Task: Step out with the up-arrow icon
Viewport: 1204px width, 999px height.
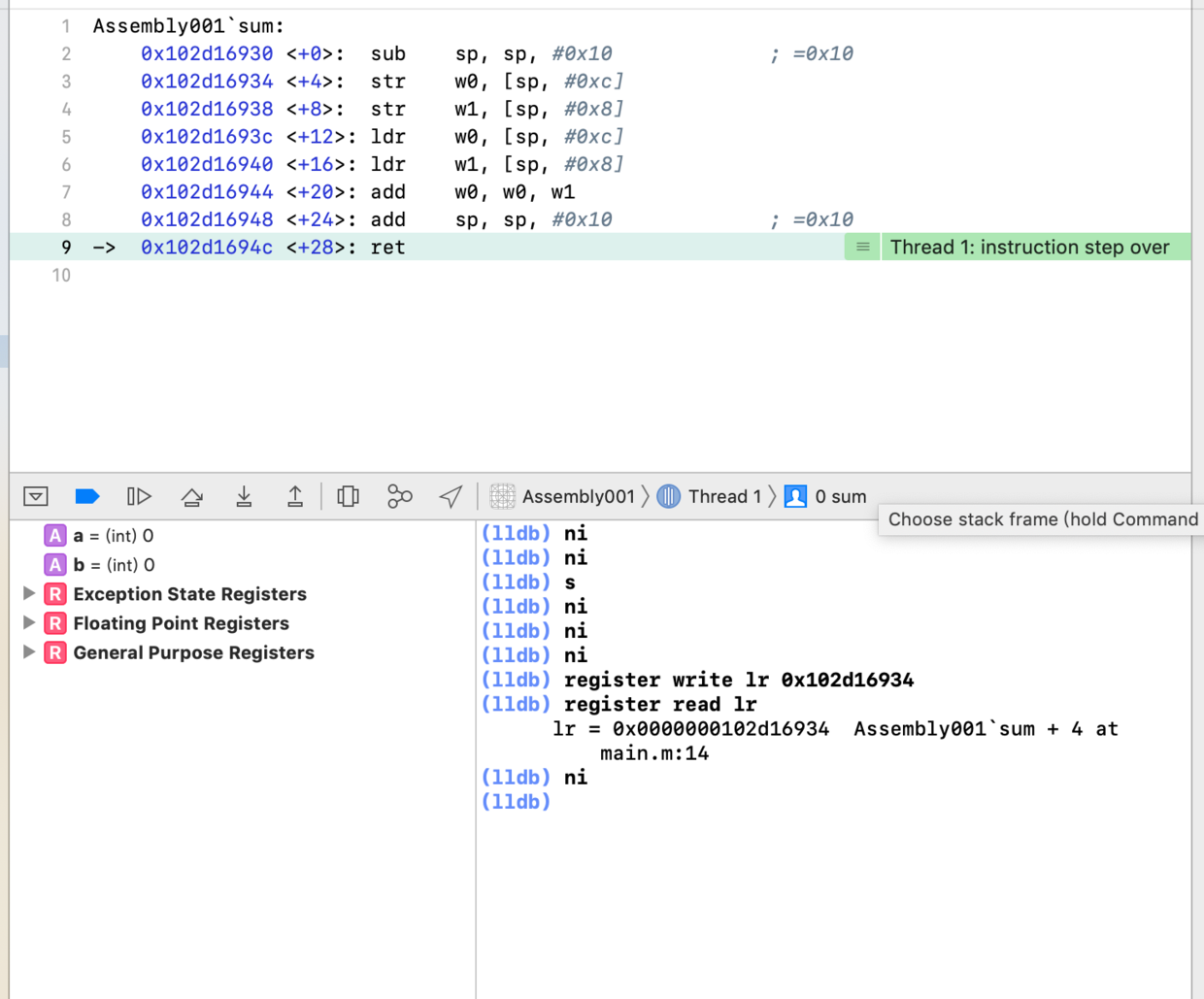Action: point(295,496)
